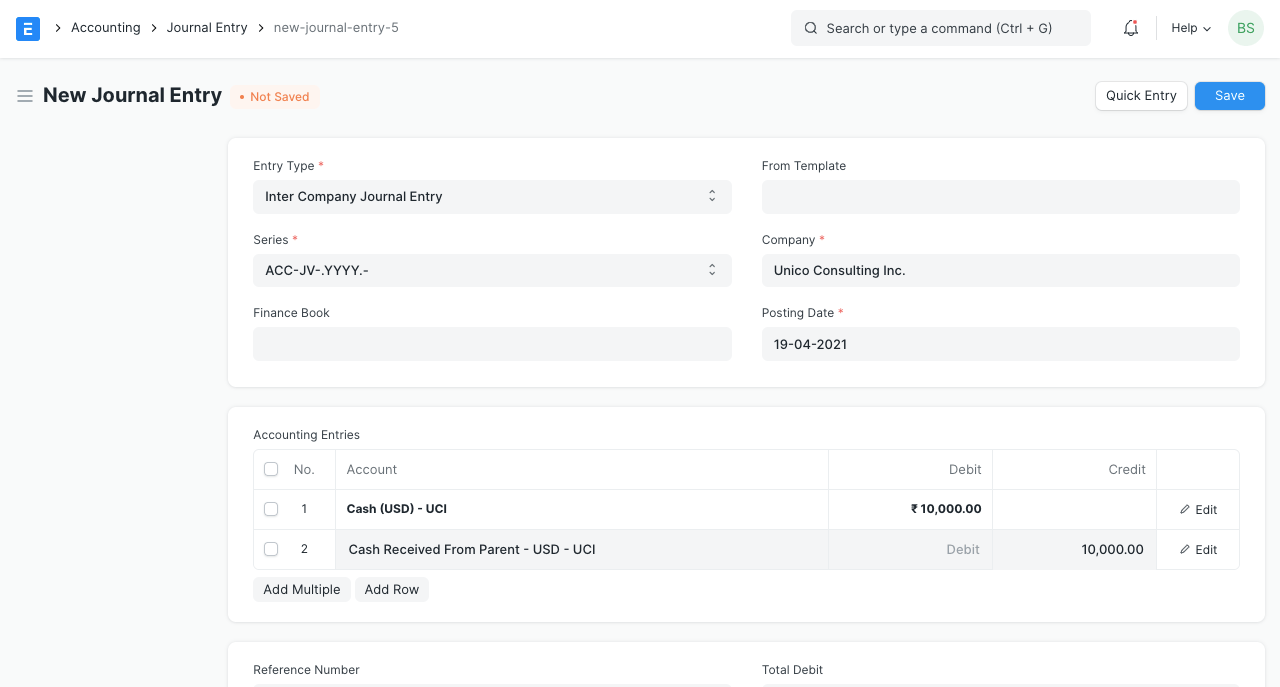This screenshot has height=687, width=1280.
Task: Open Journal Entry from the breadcrumb
Action: coord(207,27)
